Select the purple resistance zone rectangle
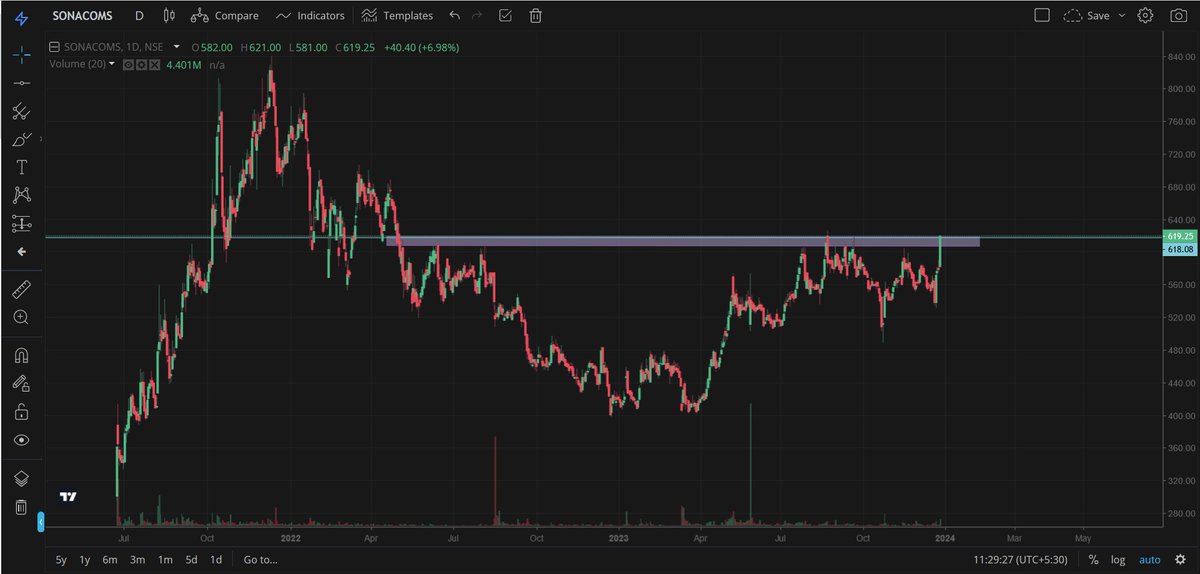 [682, 241]
